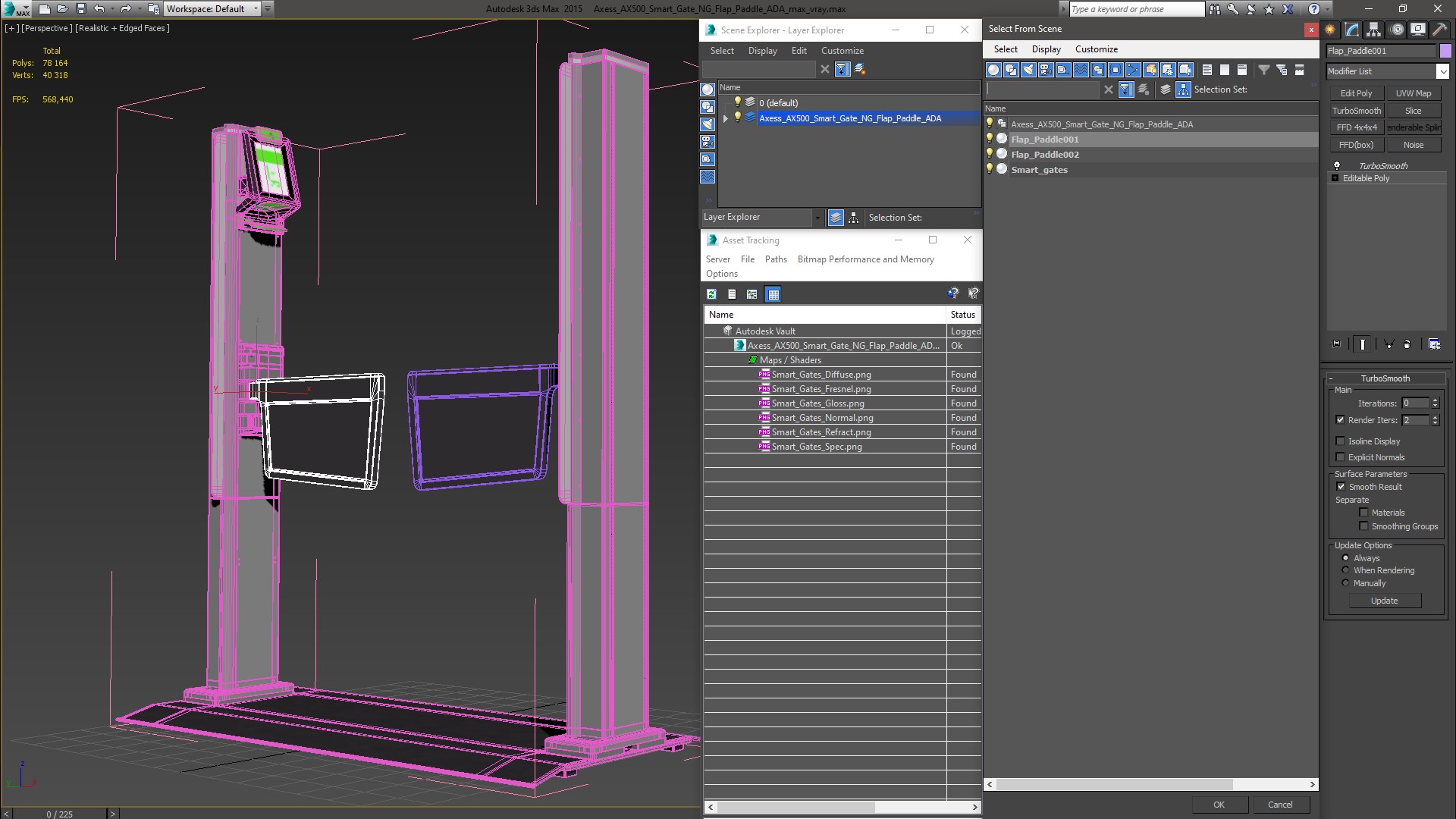Expand Axess_AX500 layer in Layer Explorer
1456x819 pixels.
[725, 118]
